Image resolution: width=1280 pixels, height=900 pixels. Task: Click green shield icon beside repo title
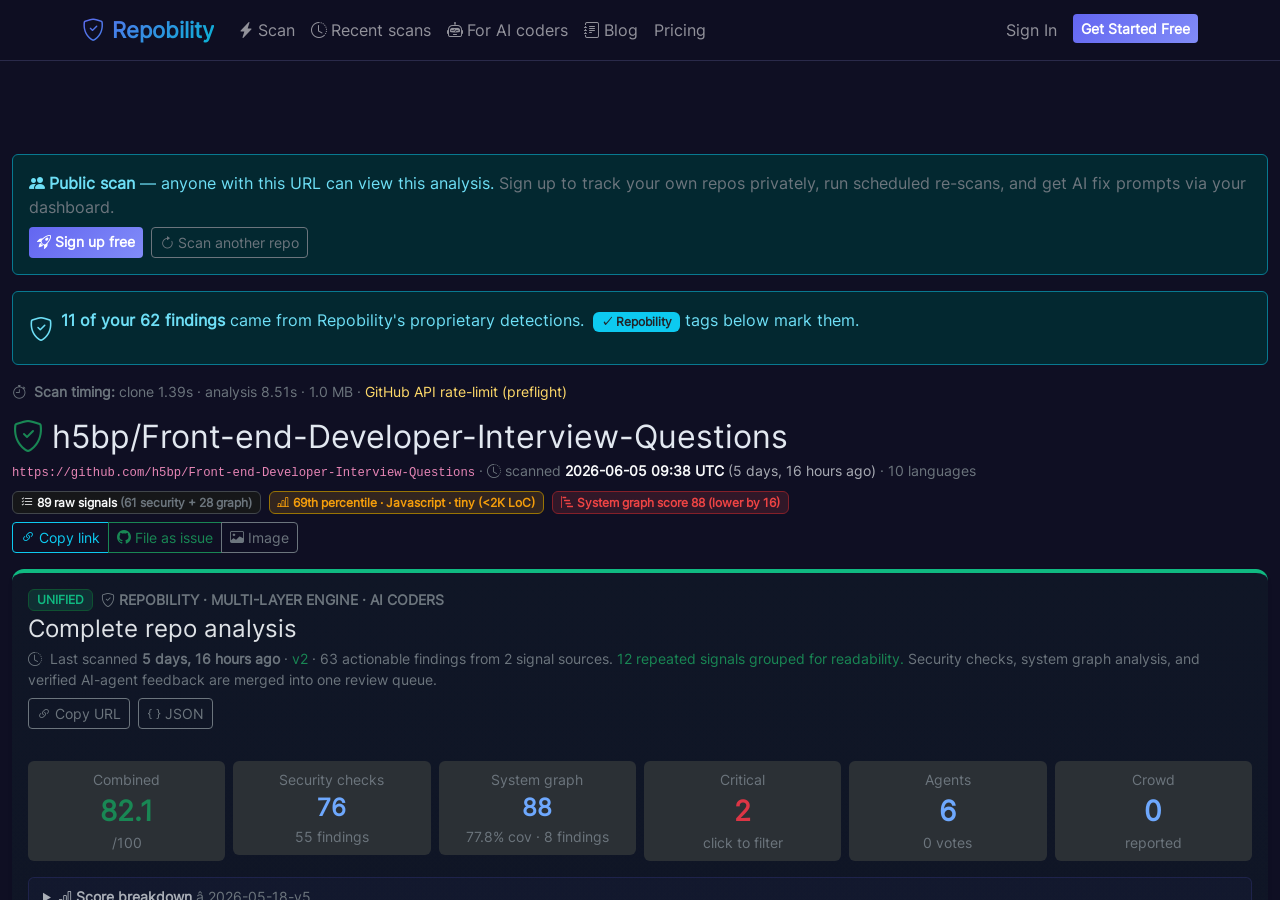[27, 436]
